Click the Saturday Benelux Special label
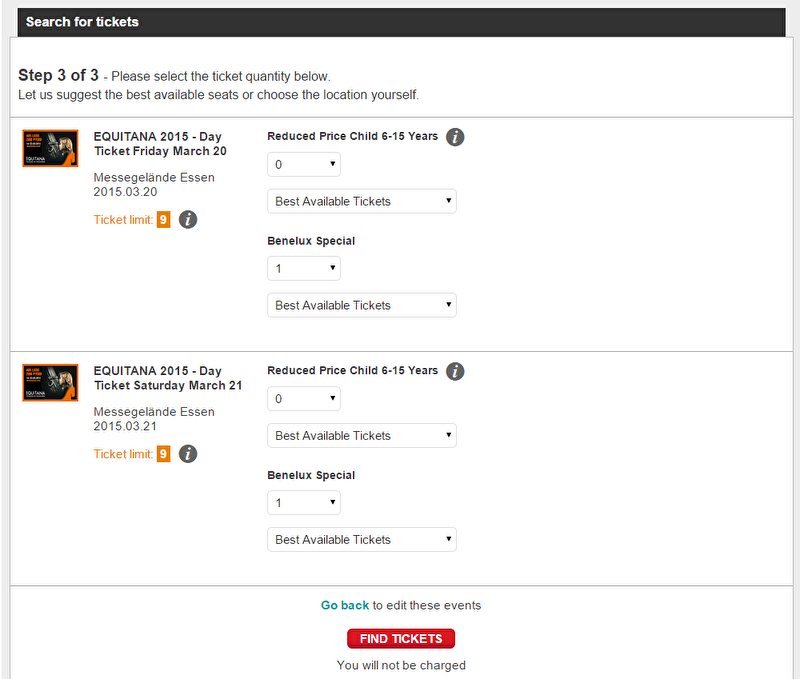 (311, 475)
